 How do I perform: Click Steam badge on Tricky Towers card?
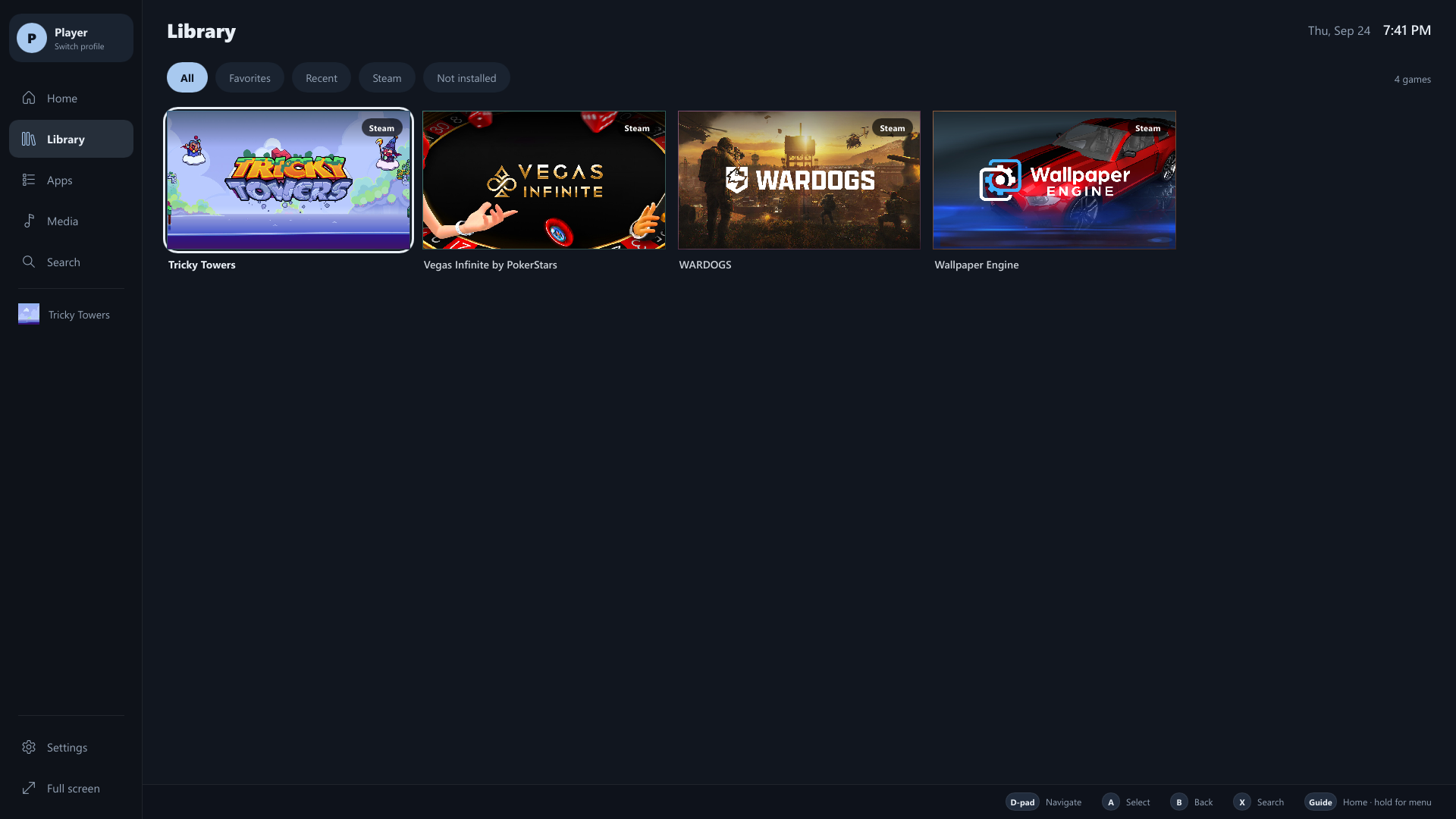pyautogui.click(x=381, y=128)
